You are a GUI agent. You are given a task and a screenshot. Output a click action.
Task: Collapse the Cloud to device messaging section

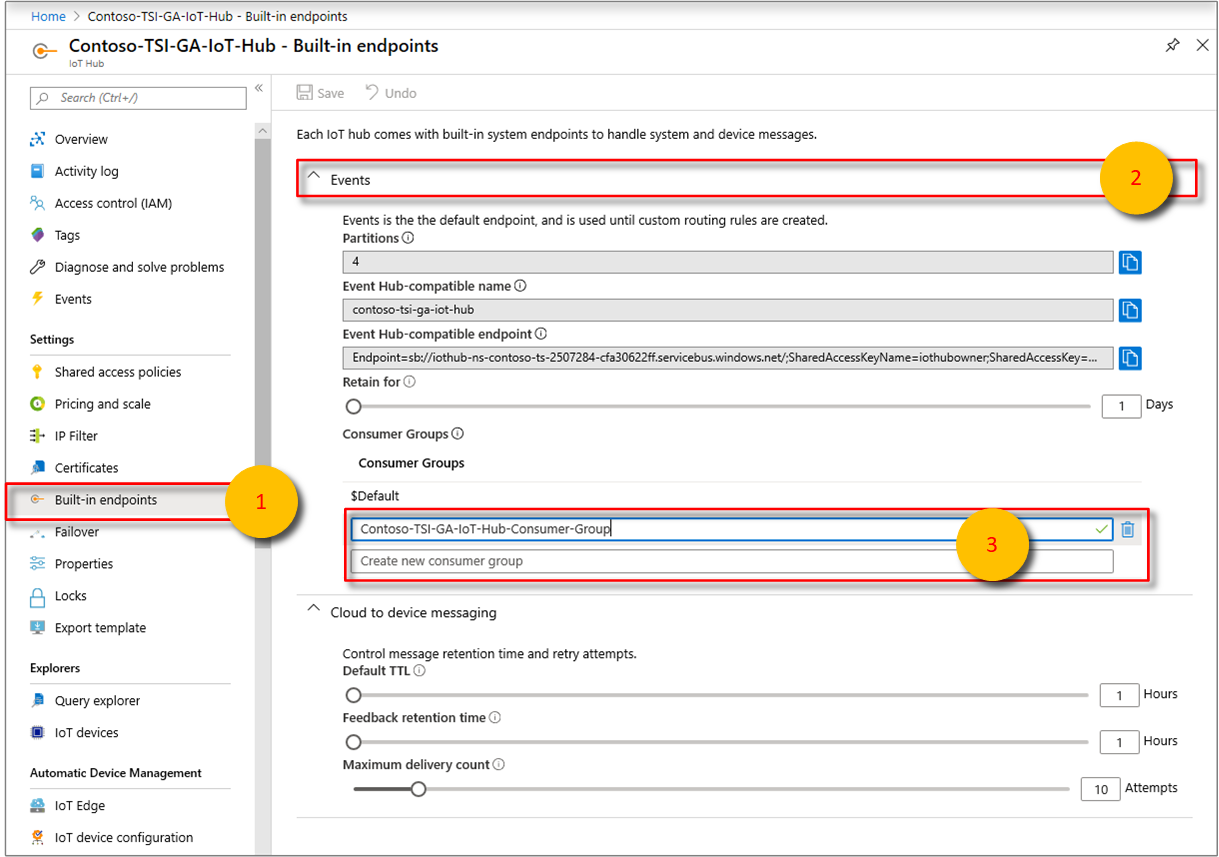313,612
